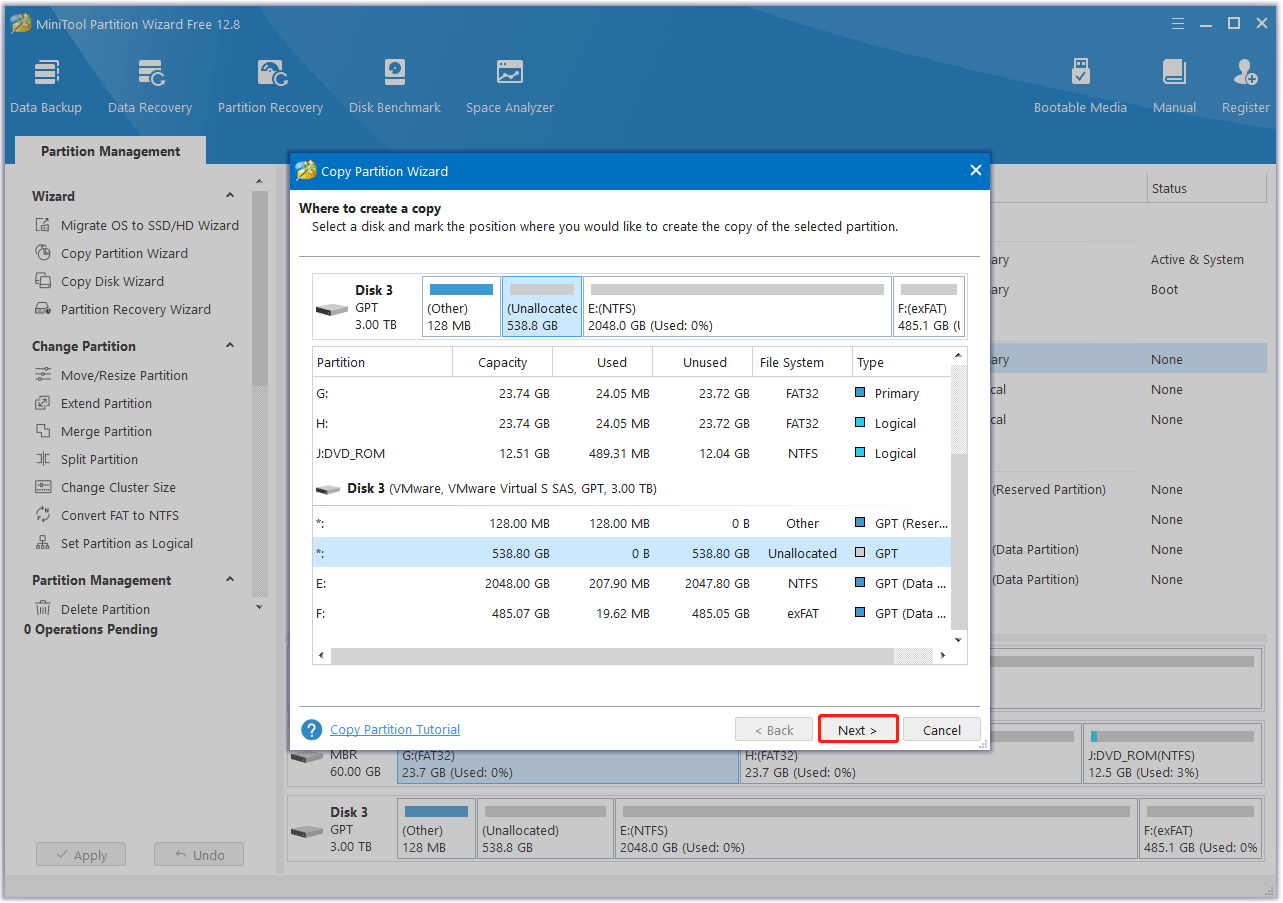Click Move/Resize Partition icon
The width and height of the screenshot is (1283, 903).
click(x=43, y=375)
